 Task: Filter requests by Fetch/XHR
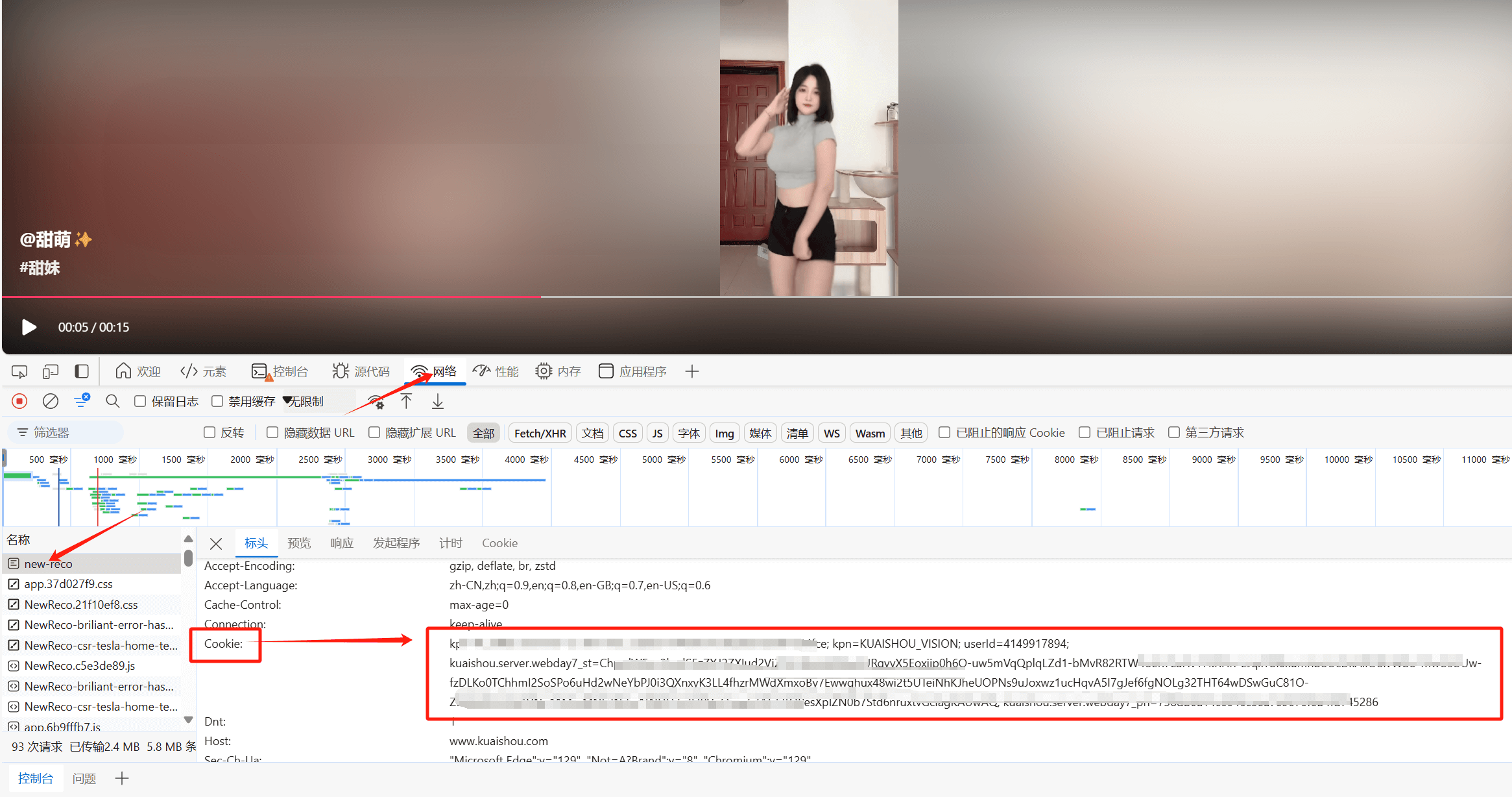(x=540, y=433)
